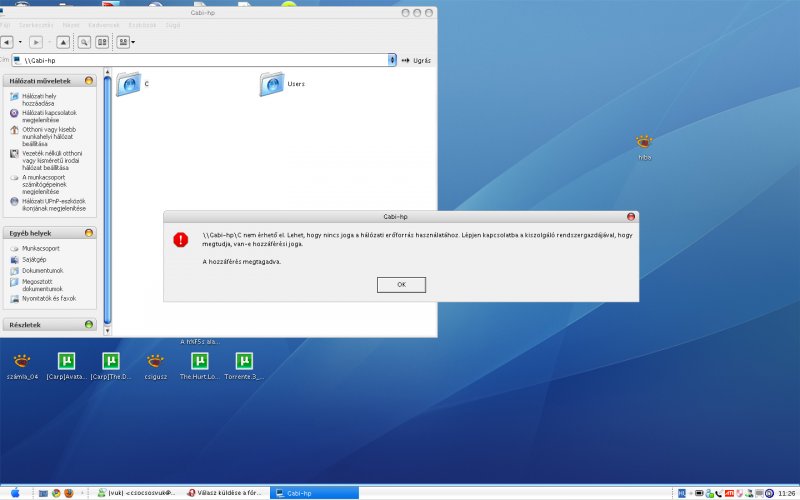This screenshot has width=800, height=500.
Task: Open Munkacsoport in Egyéb helyek
Action: coord(40,248)
